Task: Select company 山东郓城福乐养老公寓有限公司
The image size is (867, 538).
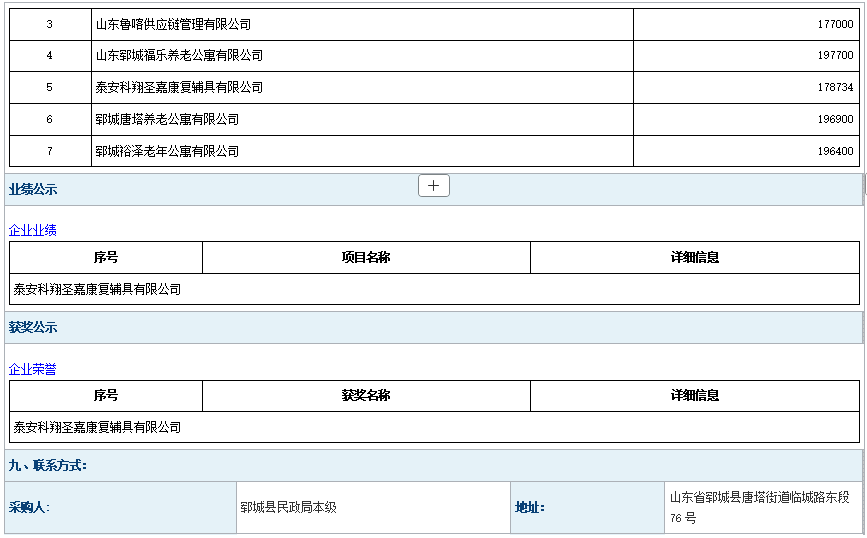Action: coord(179,56)
